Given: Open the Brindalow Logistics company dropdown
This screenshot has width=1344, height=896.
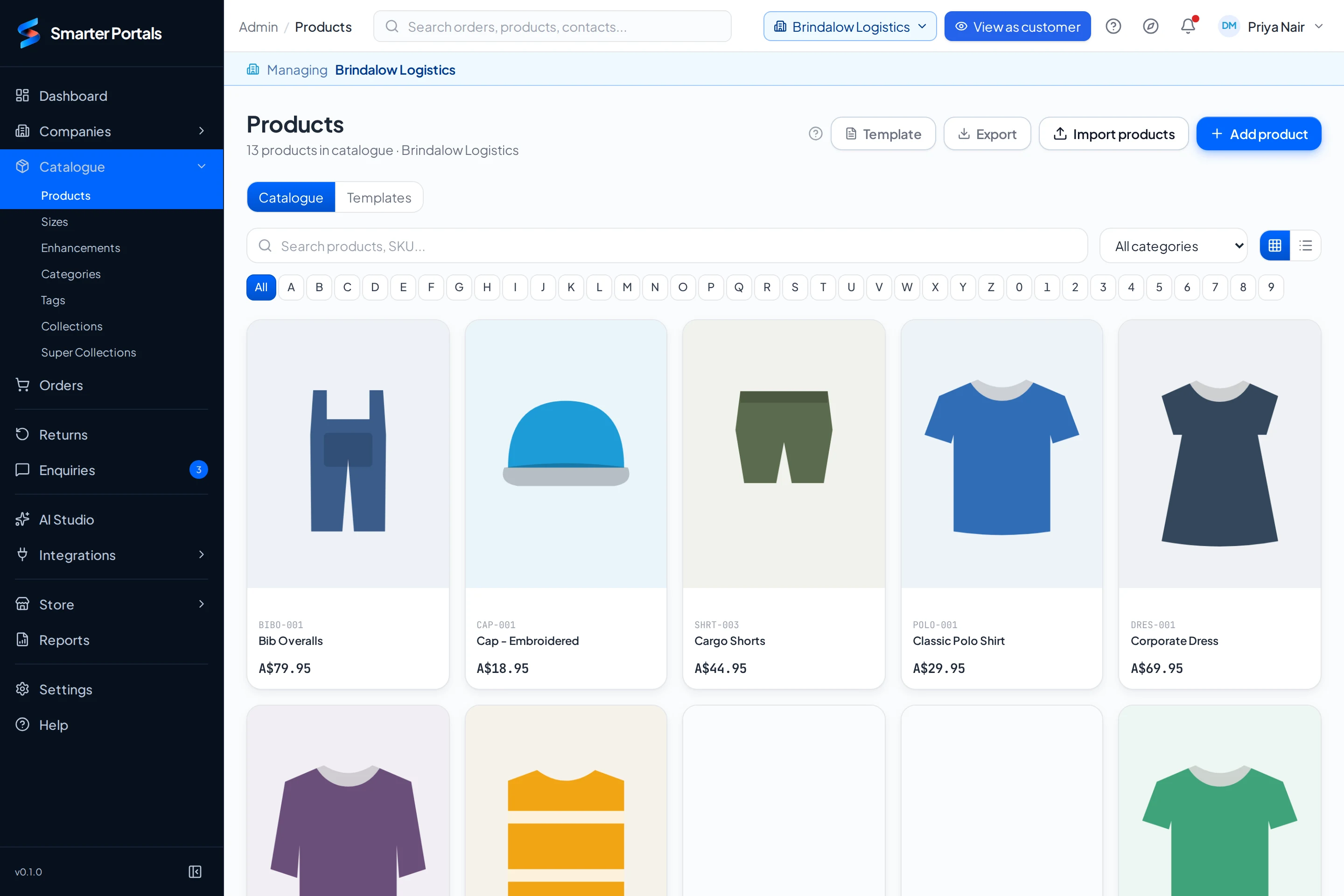Looking at the screenshot, I should [x=850, y=26].
